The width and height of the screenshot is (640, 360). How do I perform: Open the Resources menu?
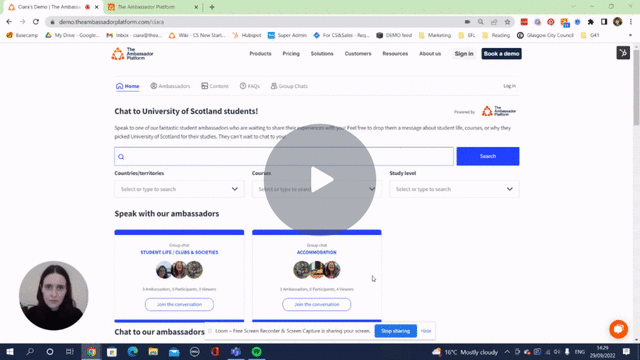click(x=395, y=53)
